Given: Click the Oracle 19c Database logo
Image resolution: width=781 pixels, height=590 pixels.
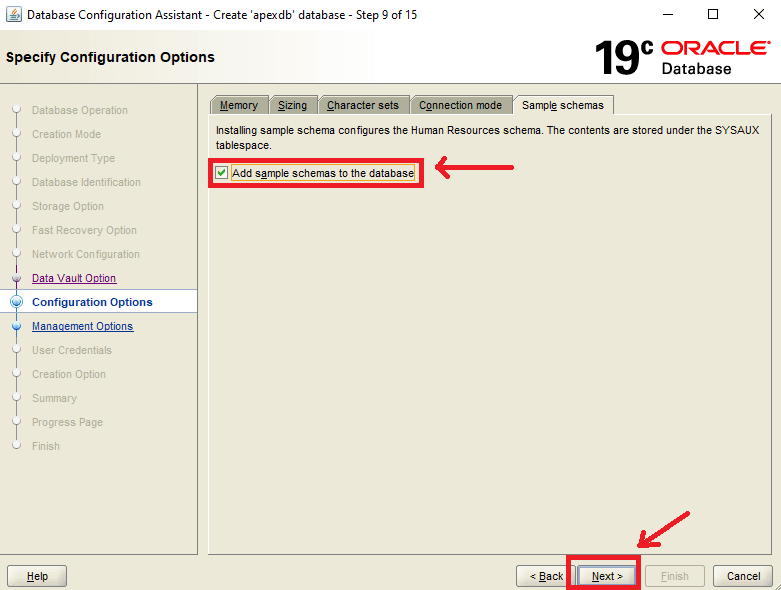Looking at the screenshot, I should click(682, 57).
